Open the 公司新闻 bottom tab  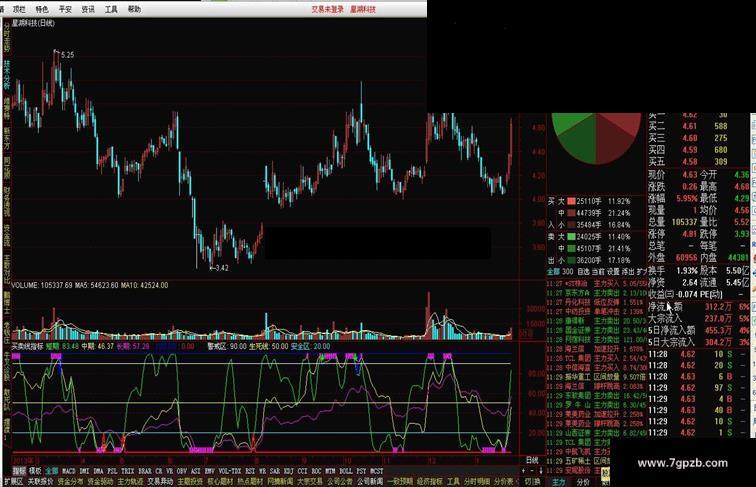point(369,481)
